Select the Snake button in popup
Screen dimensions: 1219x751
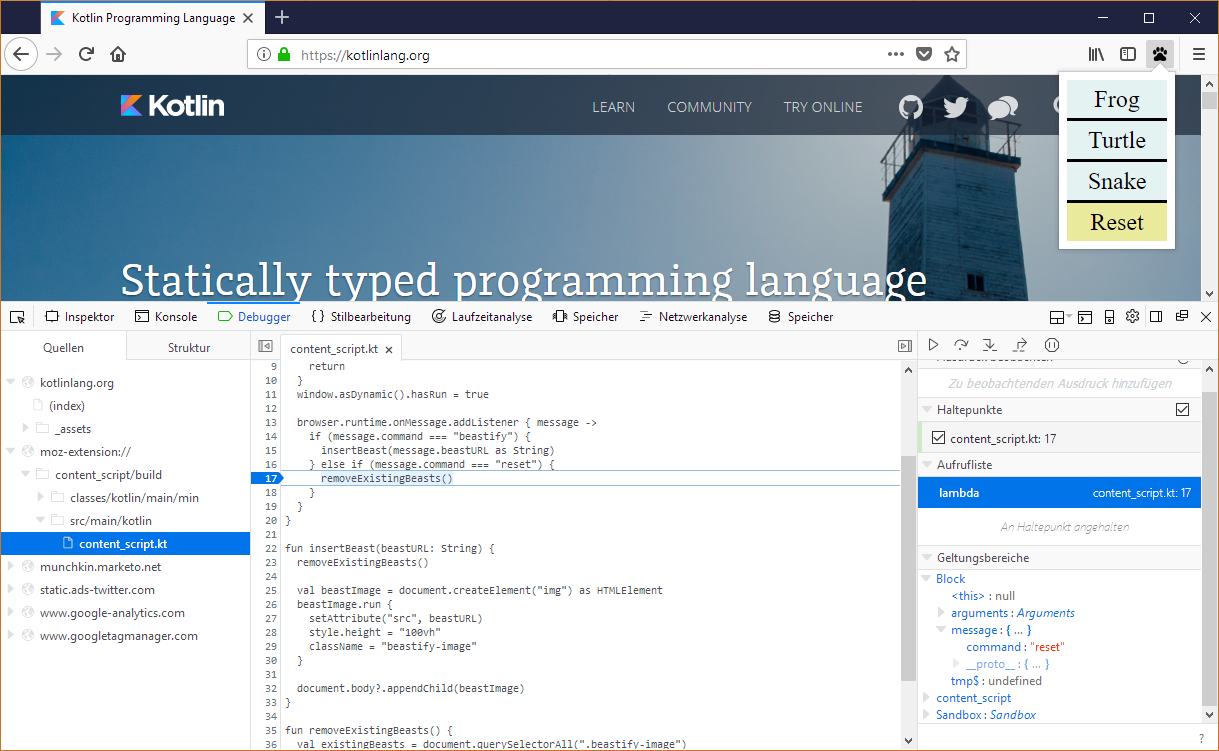pyautogui.click(x=1117, y=181)
